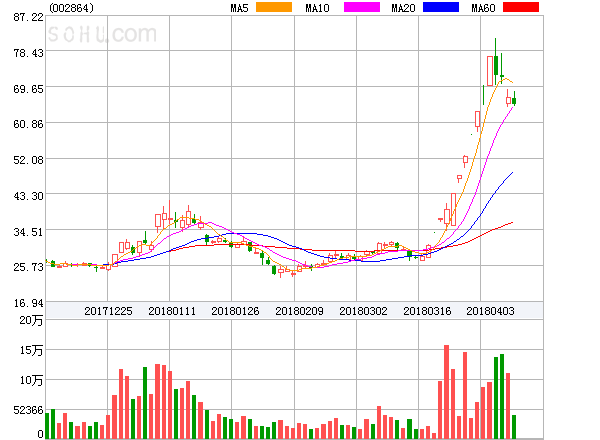The image size is (600, 440).
Task: Select the MA10 legend label
Action: pos(317,8)
